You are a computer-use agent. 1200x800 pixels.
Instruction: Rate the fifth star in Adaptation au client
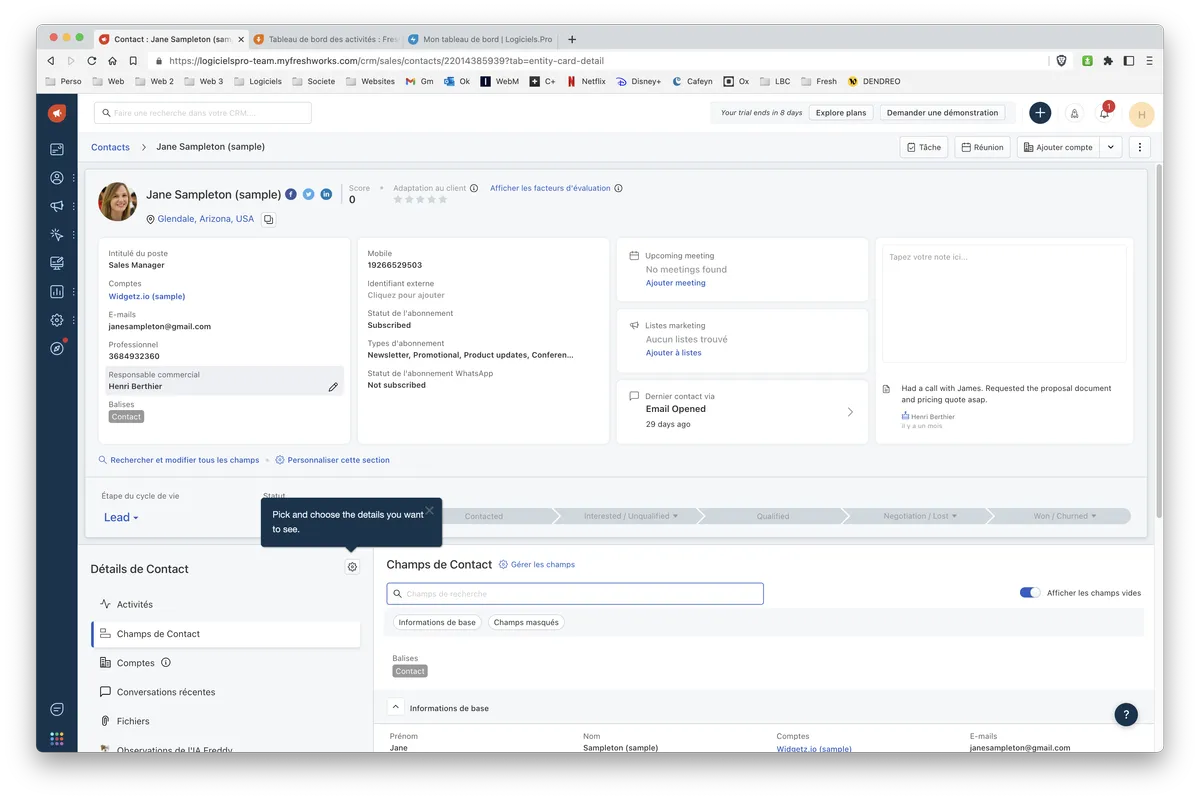tap(443, 200)
